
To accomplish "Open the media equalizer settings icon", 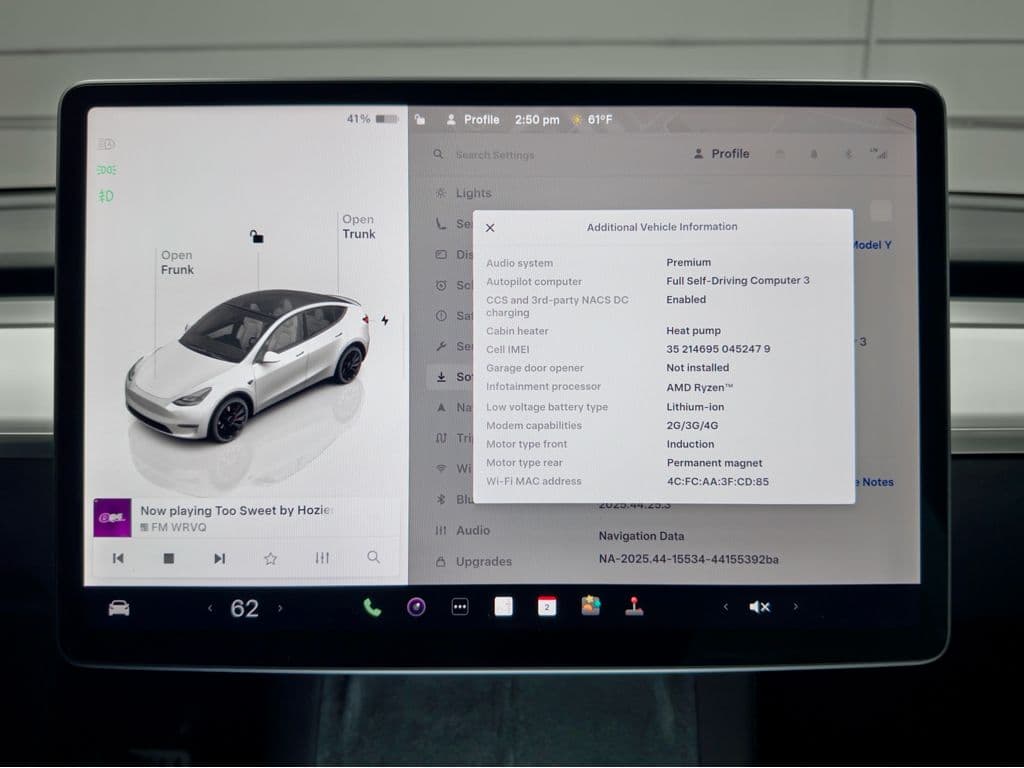I will tap(322, 558).
